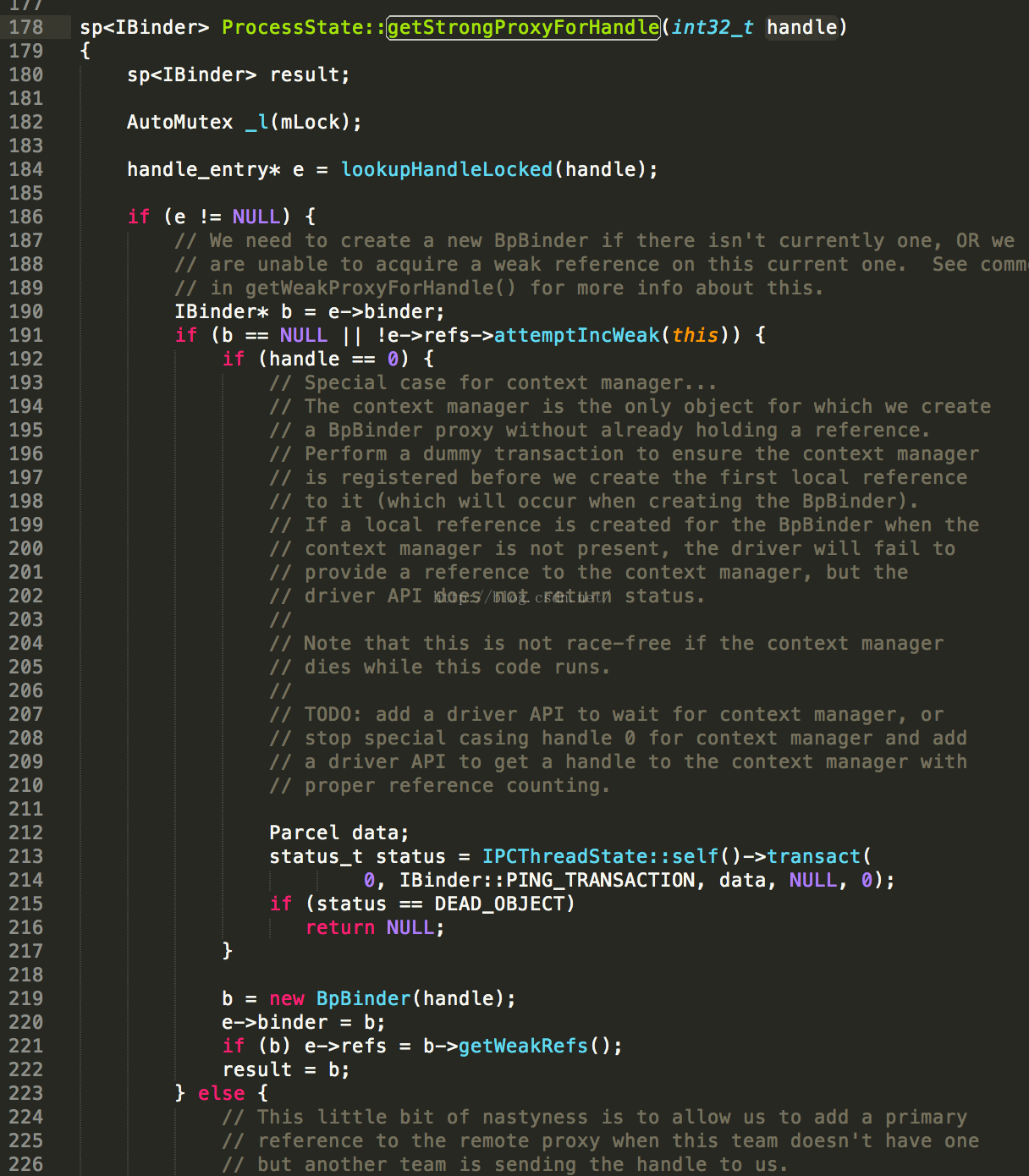Click getWeakProxyForHandle() in line 189 comment
This screenshot has width=1029, height=1176.
click(381, 288)
